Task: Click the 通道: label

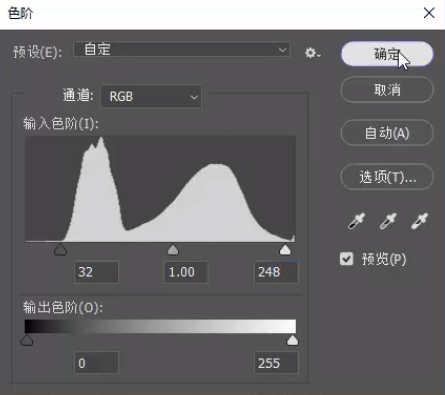Action: click(78, 95)
